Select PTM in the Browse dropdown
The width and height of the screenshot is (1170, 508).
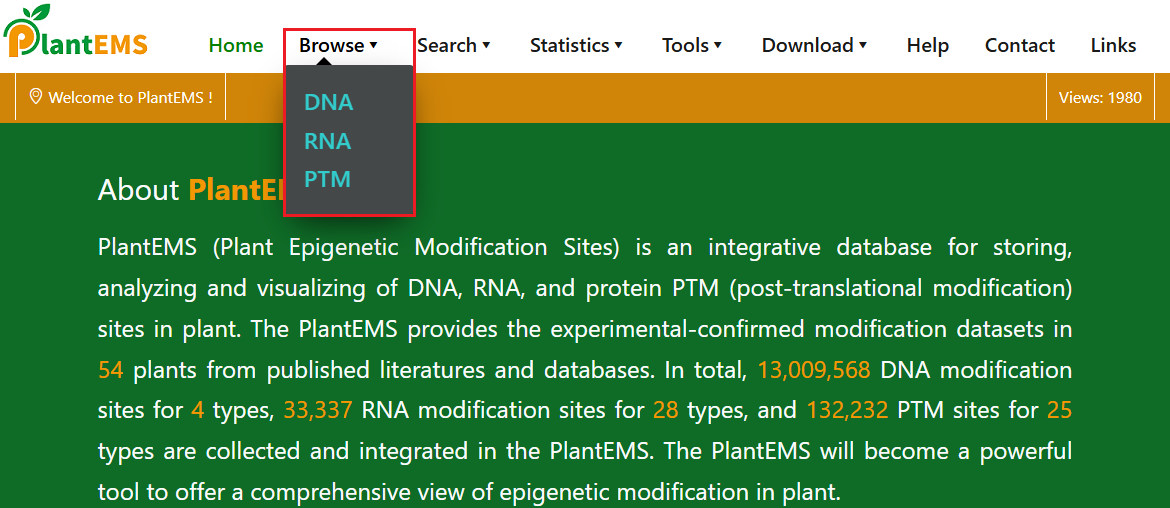click(x=328, y=180)
